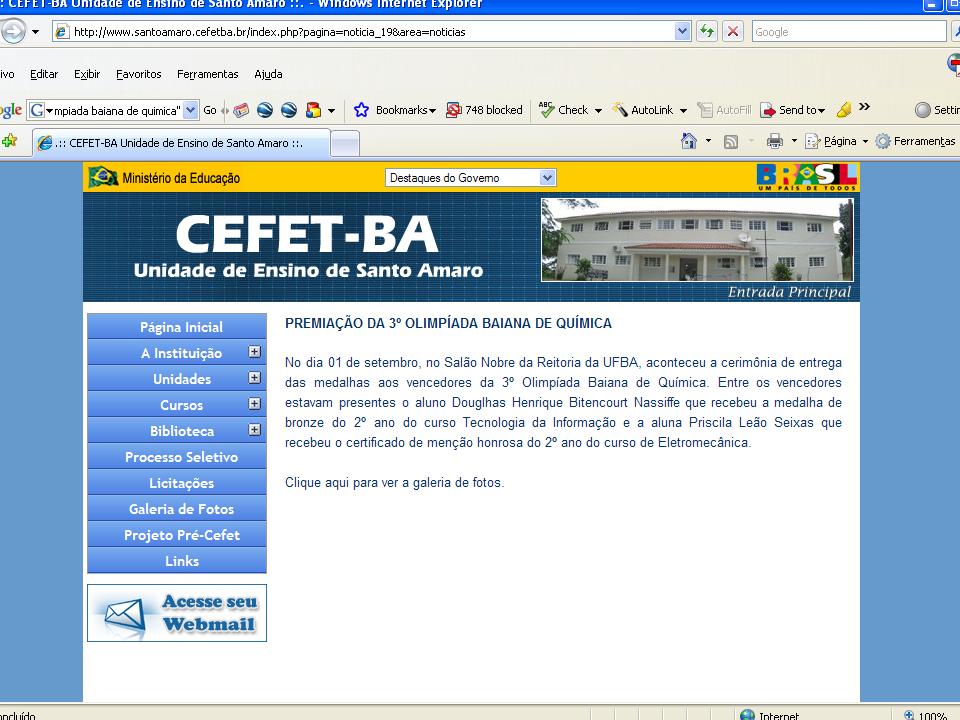Open a new blank tab
Viewport: 960px width, 720px height.
[x=345, y=144]
